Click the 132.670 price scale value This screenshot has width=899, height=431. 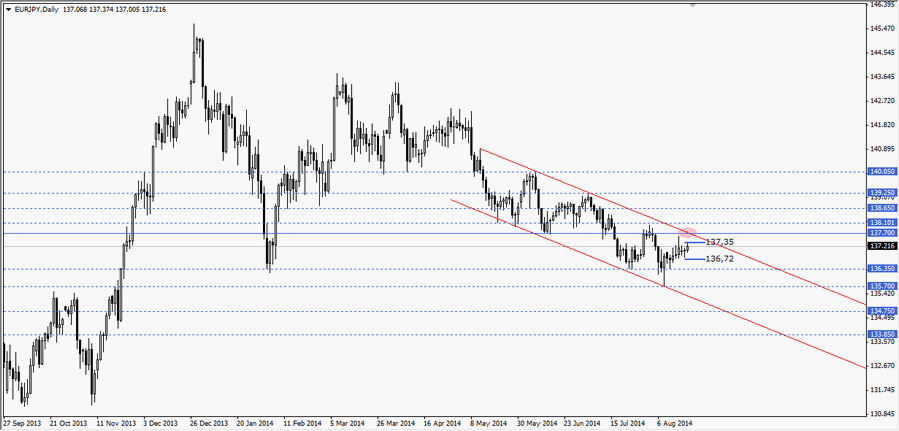tap(883, 365)
